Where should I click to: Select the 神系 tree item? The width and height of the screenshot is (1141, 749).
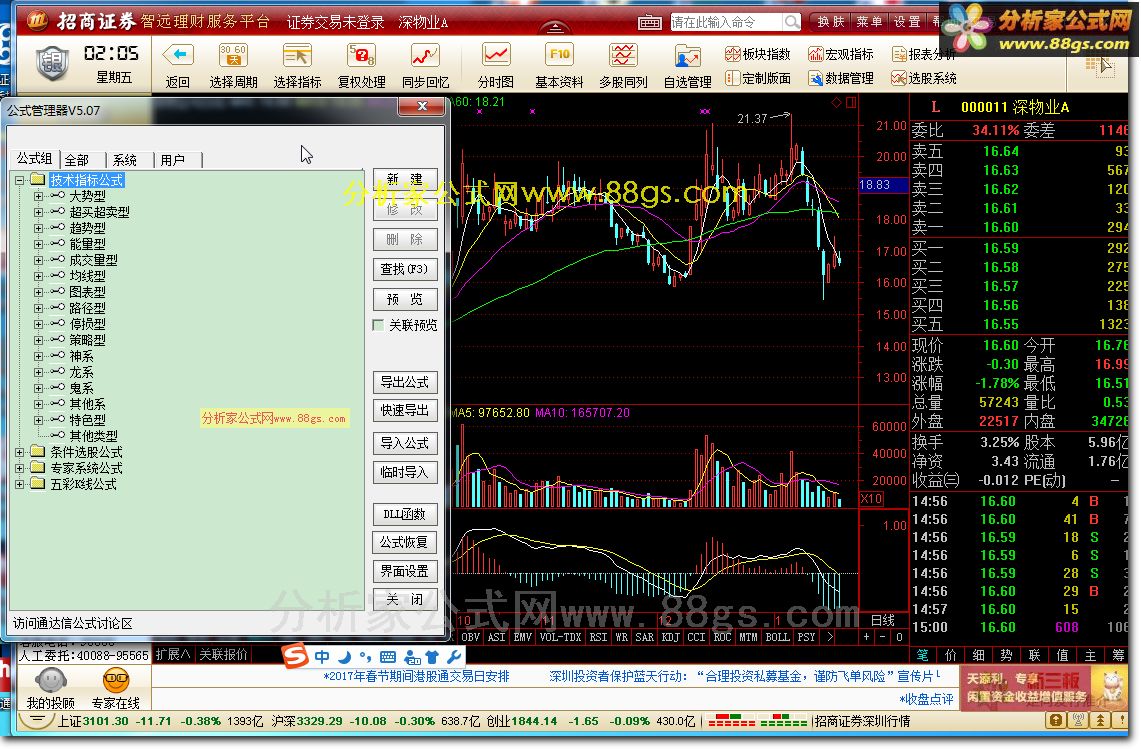point(82,356)
